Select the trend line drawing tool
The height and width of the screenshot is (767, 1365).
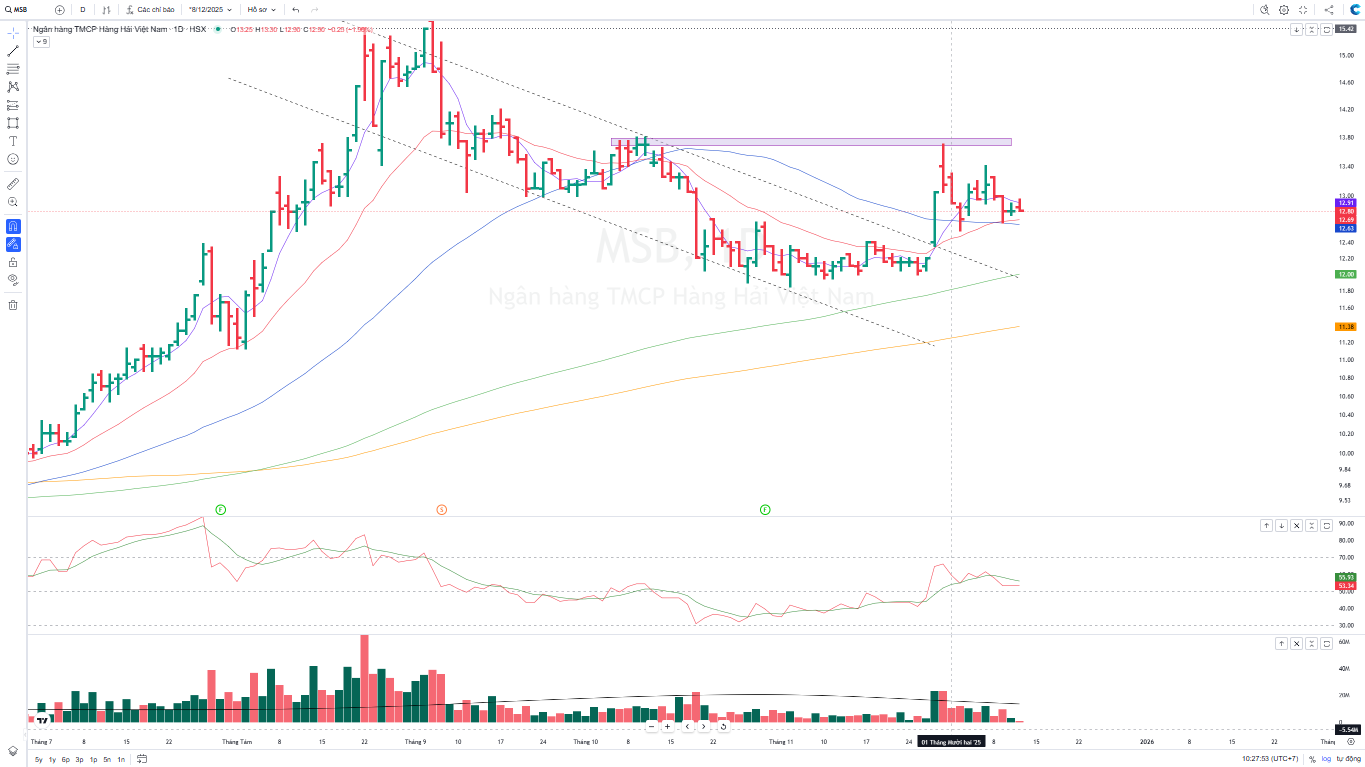13,51
